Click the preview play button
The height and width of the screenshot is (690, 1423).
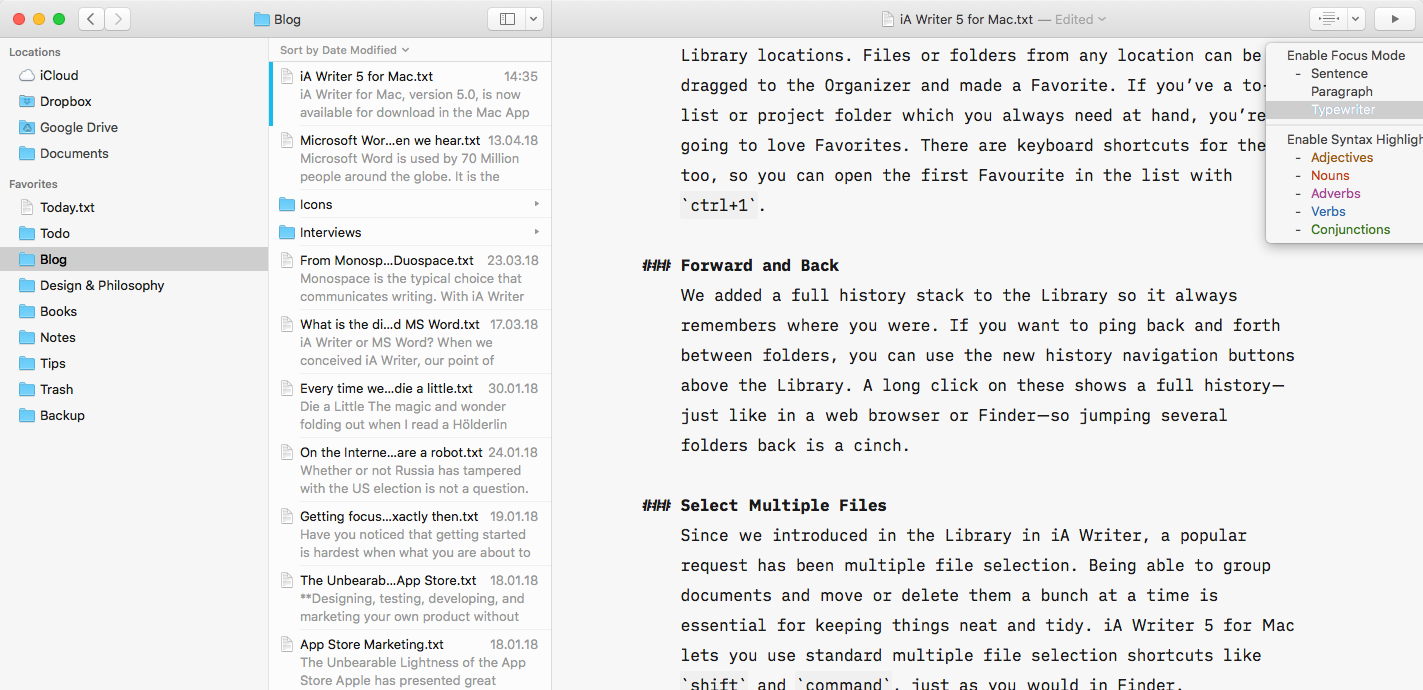pos(1395,19)
